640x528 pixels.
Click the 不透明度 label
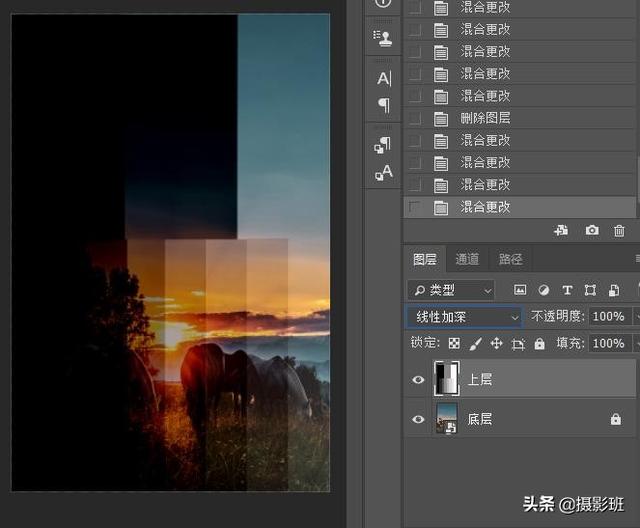click(x=558, y=316)
